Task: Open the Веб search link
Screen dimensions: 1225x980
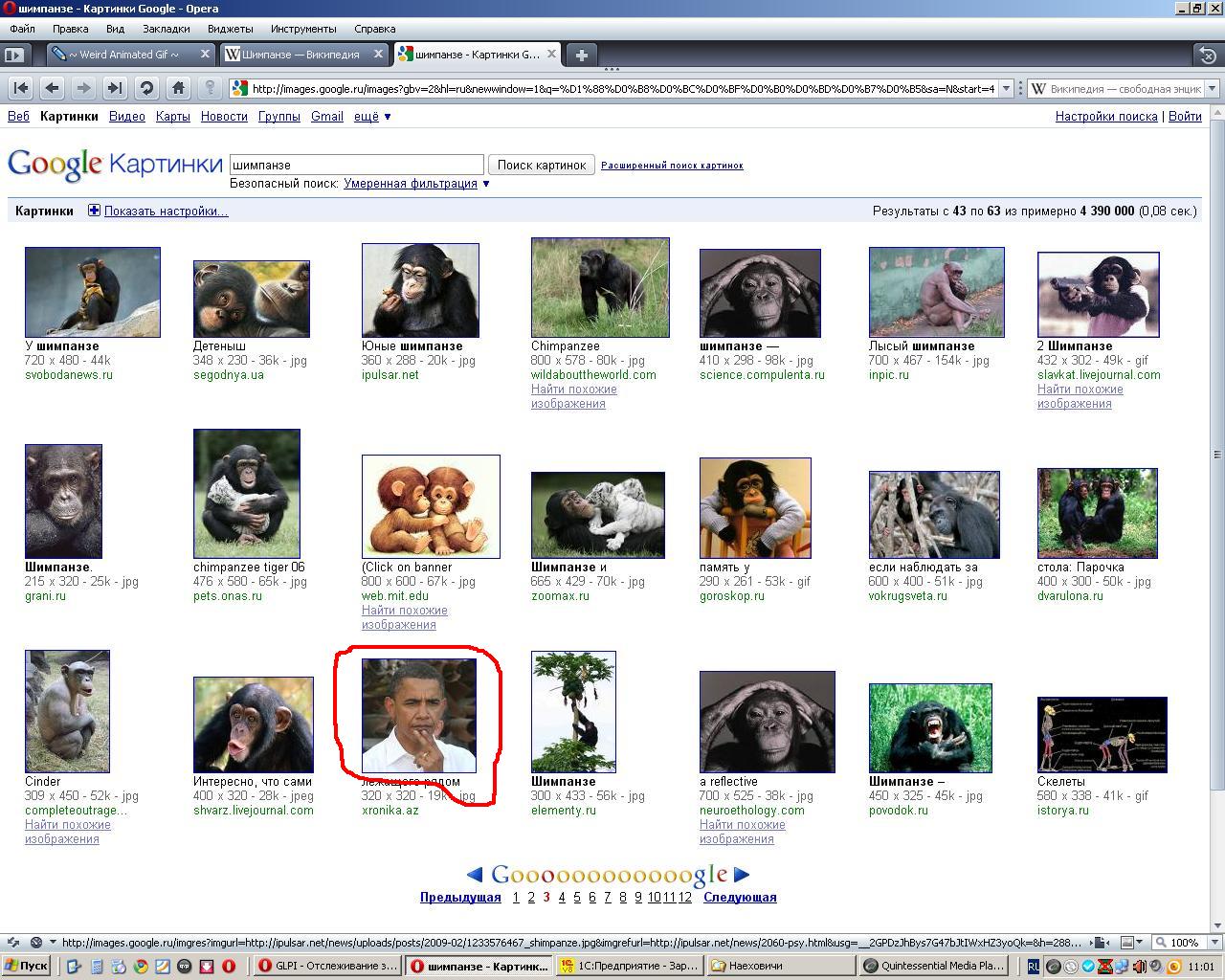Action: (x=18, y=117)
